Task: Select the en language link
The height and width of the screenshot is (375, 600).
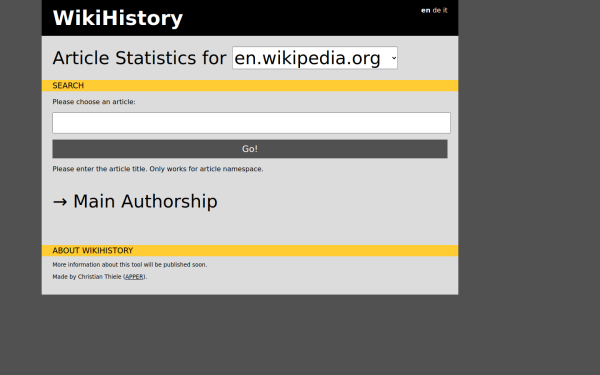Action: (x=426, y=10)
